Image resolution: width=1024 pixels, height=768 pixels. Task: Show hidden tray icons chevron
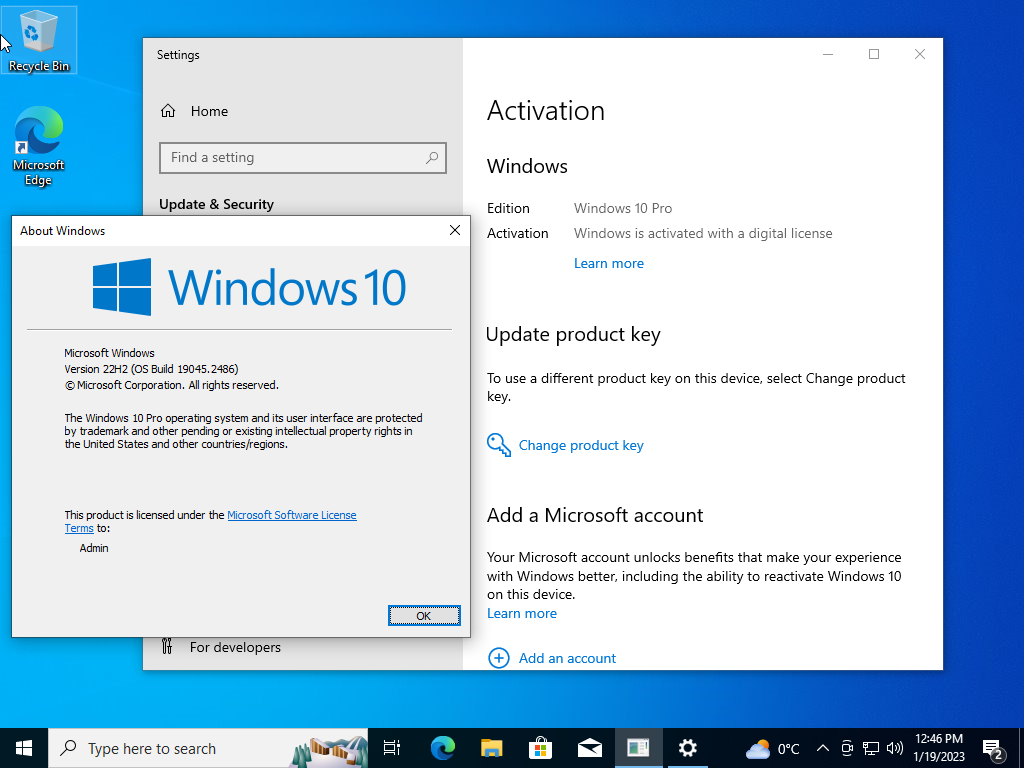[823, 748]
